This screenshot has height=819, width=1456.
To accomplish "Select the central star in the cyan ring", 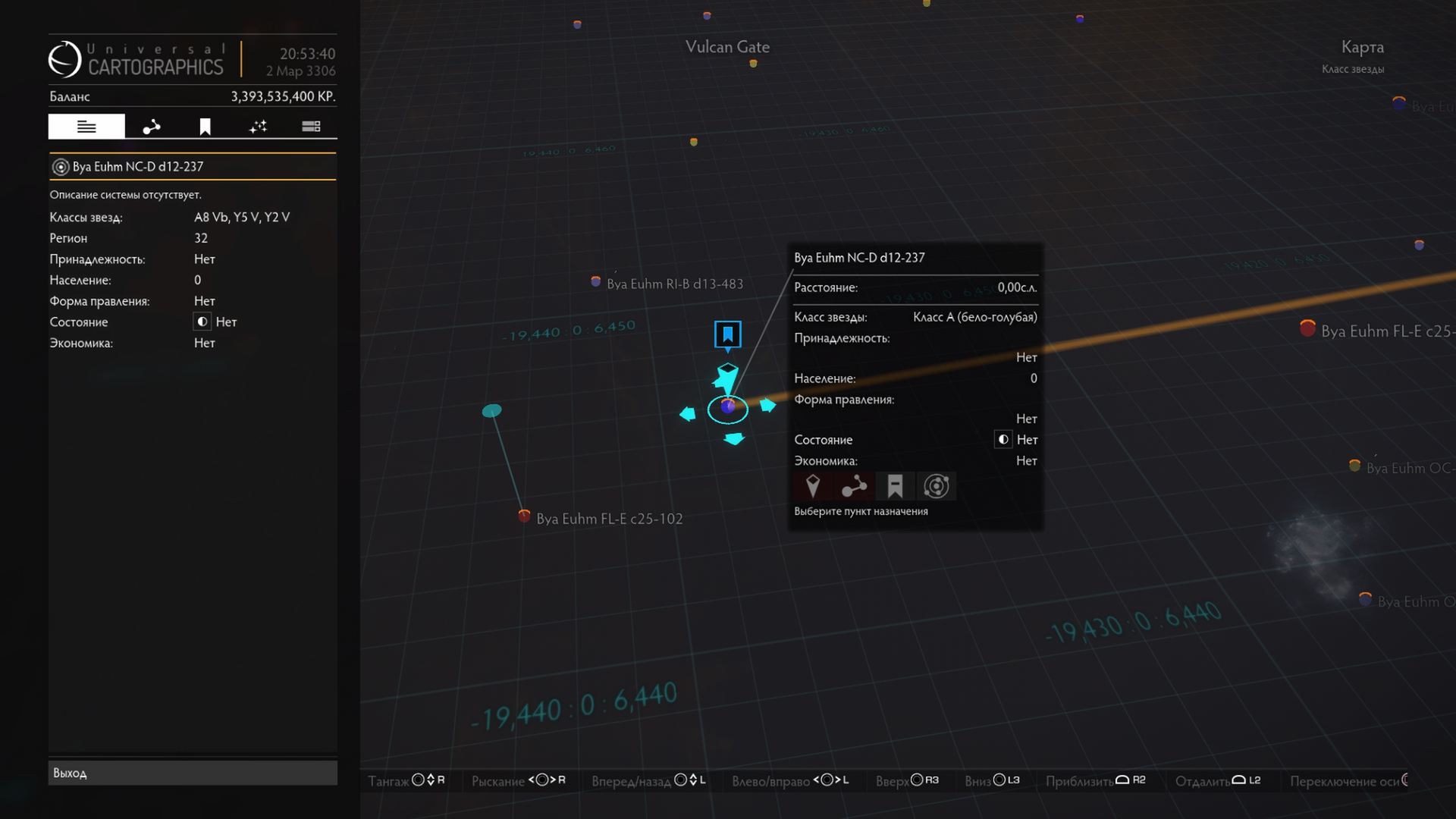I will coord(728,406).
